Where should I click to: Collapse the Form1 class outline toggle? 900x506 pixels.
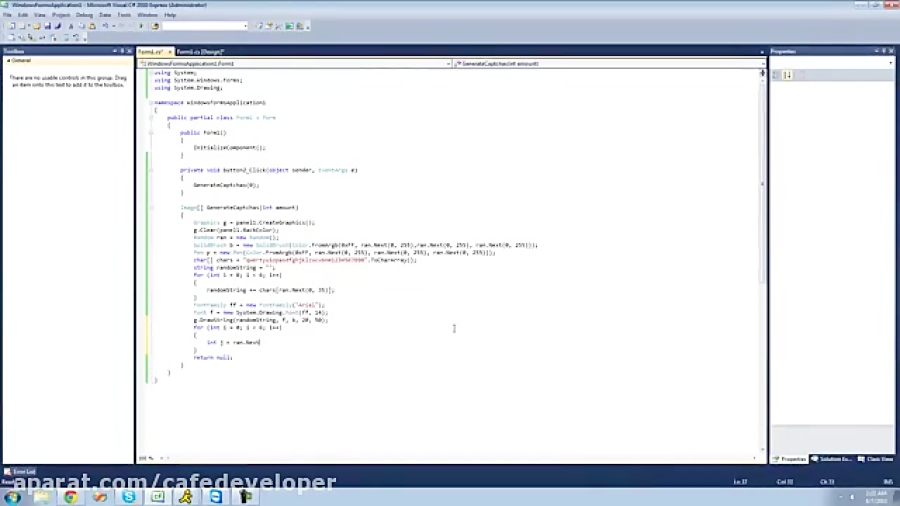152,118
